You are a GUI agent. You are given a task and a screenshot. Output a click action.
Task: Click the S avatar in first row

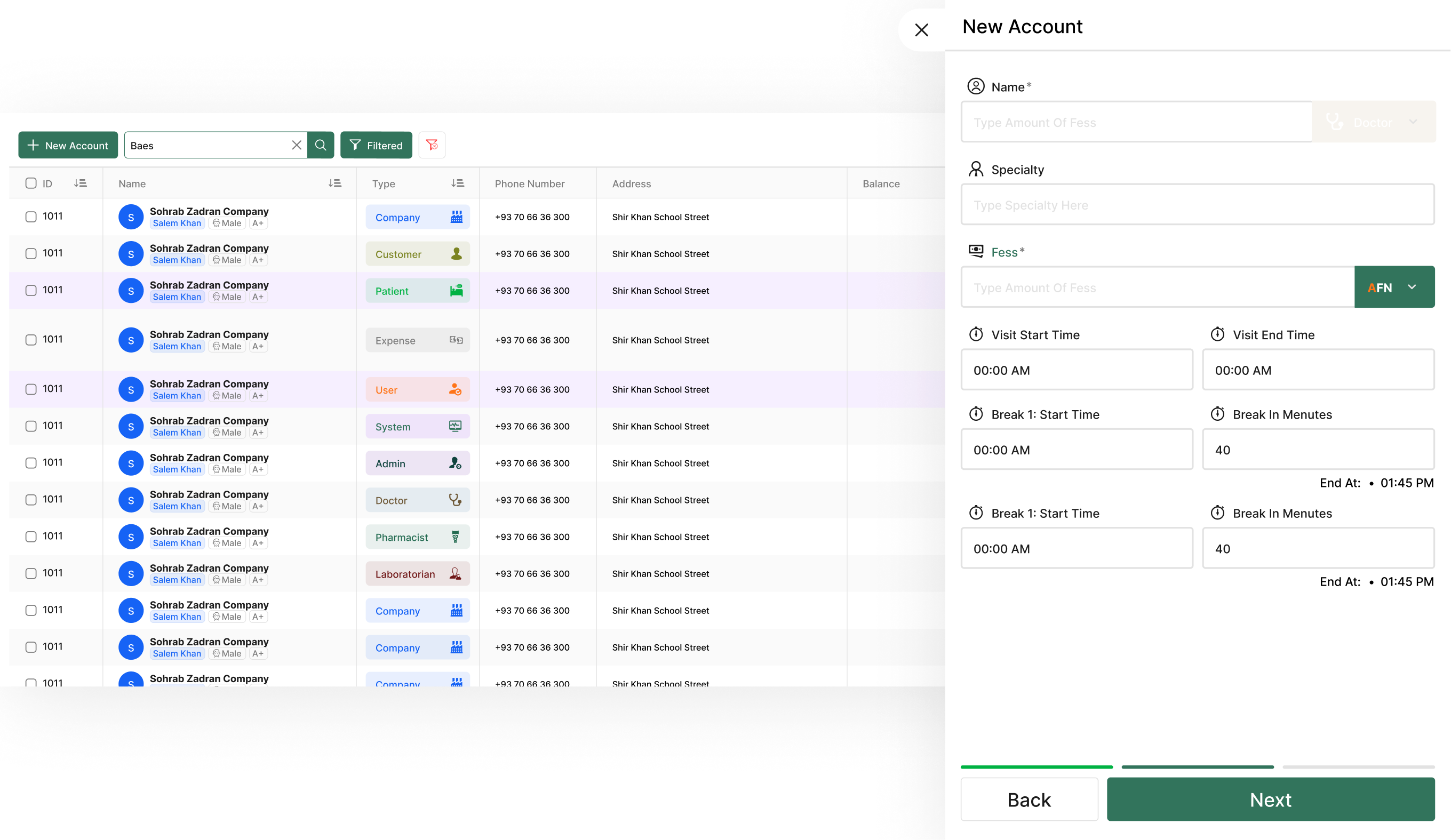point(131,217)
